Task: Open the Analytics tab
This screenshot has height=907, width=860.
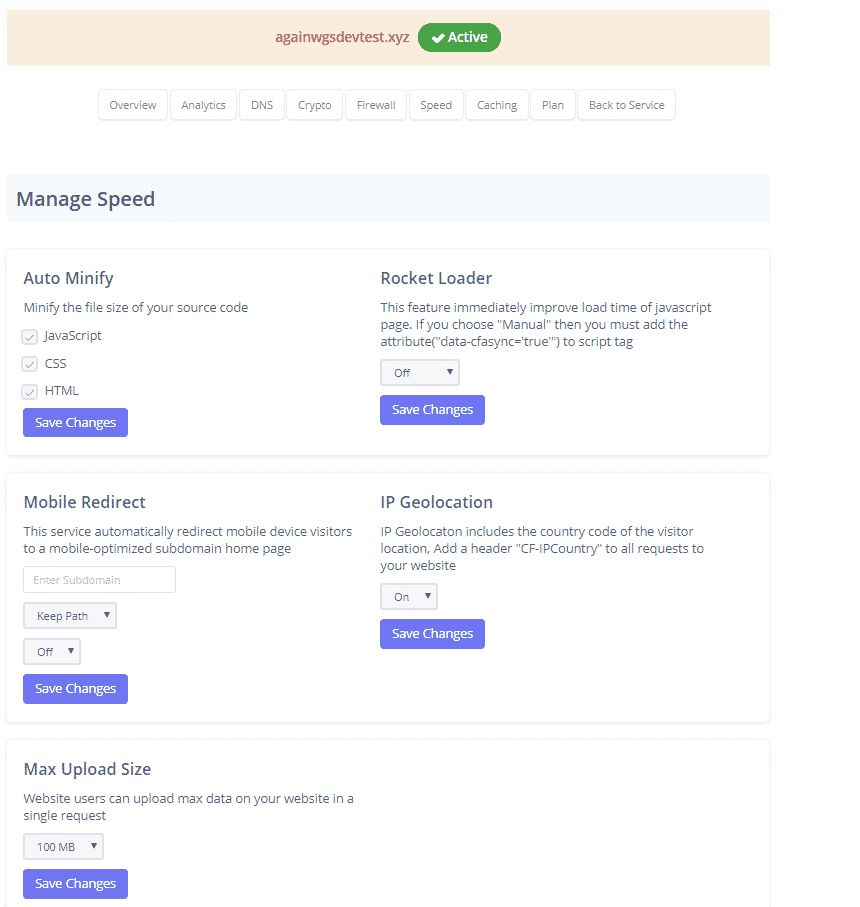Action: coord(203,105)
